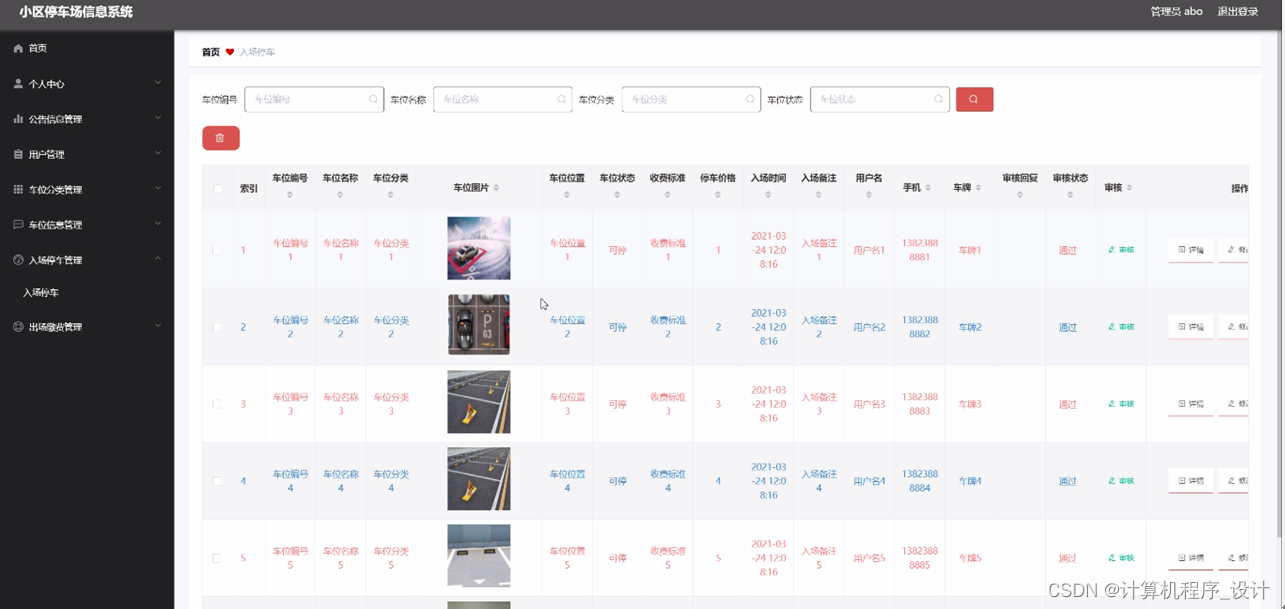
Task: Check the checkbox for row index 5
Action: tap(217, 558)
